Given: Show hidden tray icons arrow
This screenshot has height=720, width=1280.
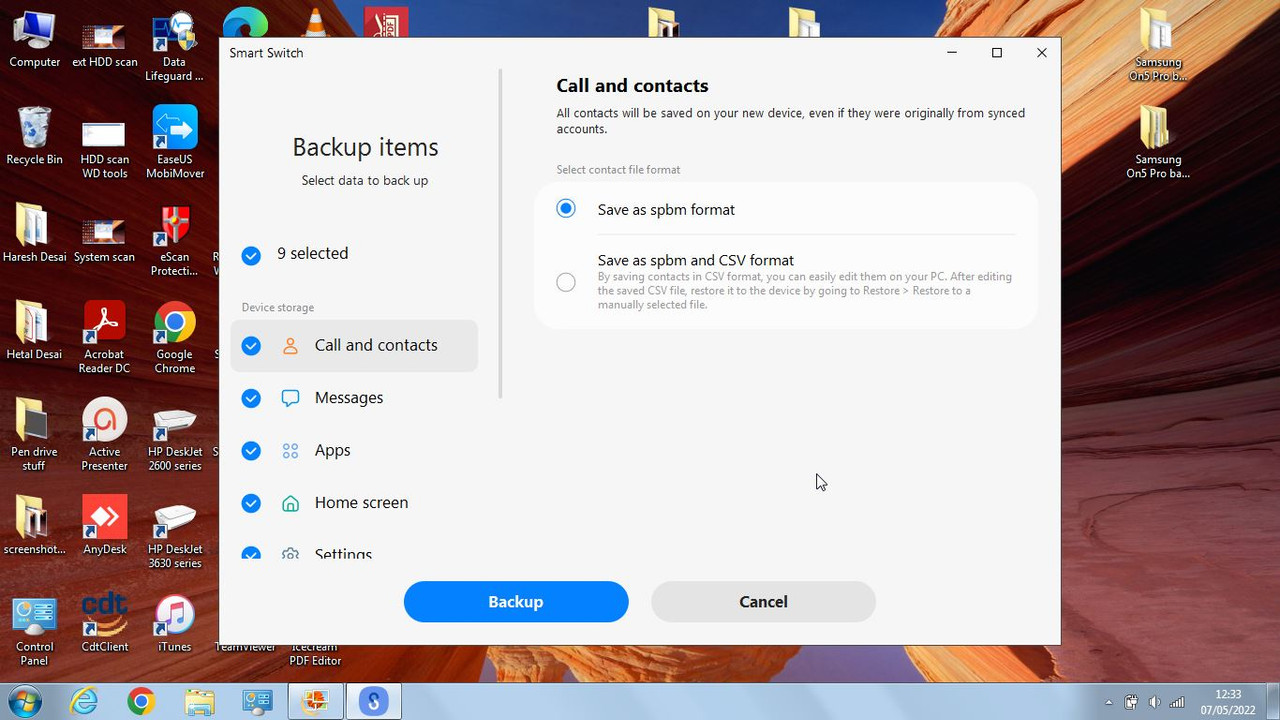Looking at the screenshot, I should click(x=1108, y=702).
